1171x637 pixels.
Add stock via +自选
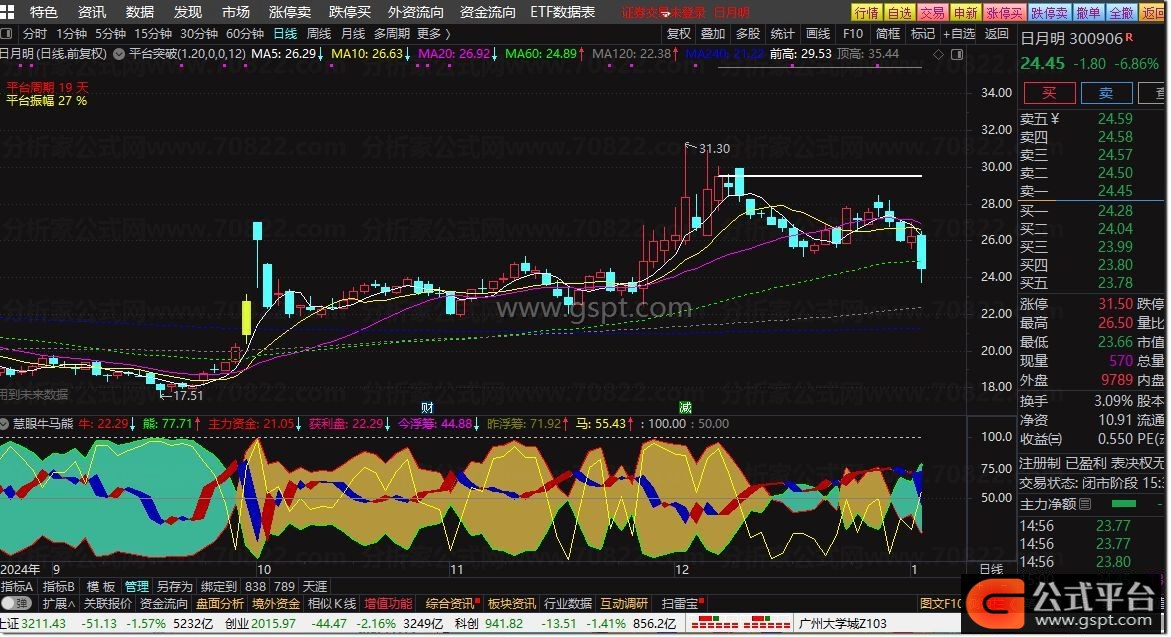pos(959,34)
